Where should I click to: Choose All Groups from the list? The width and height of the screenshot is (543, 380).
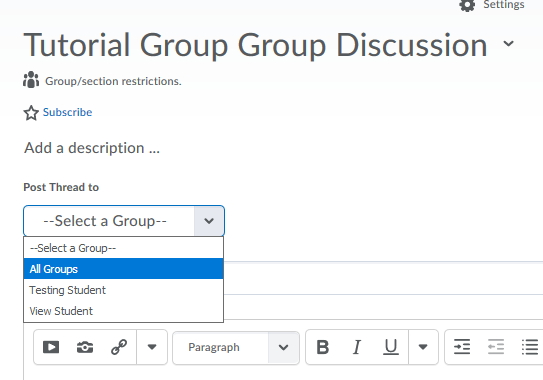123,269
